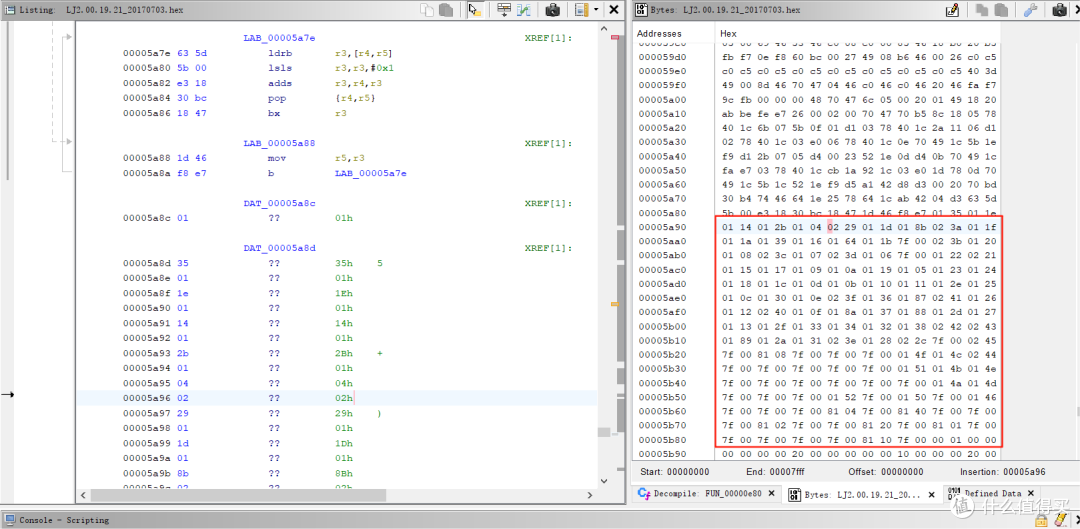The width and height of the screenshot is (1080, 529).
Task: Close the Listing panel
Action: (x=613, y=10)
